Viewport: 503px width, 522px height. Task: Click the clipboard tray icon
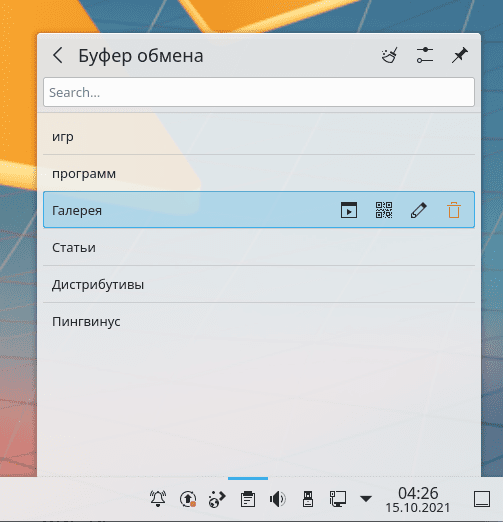(x=248, y=499)
